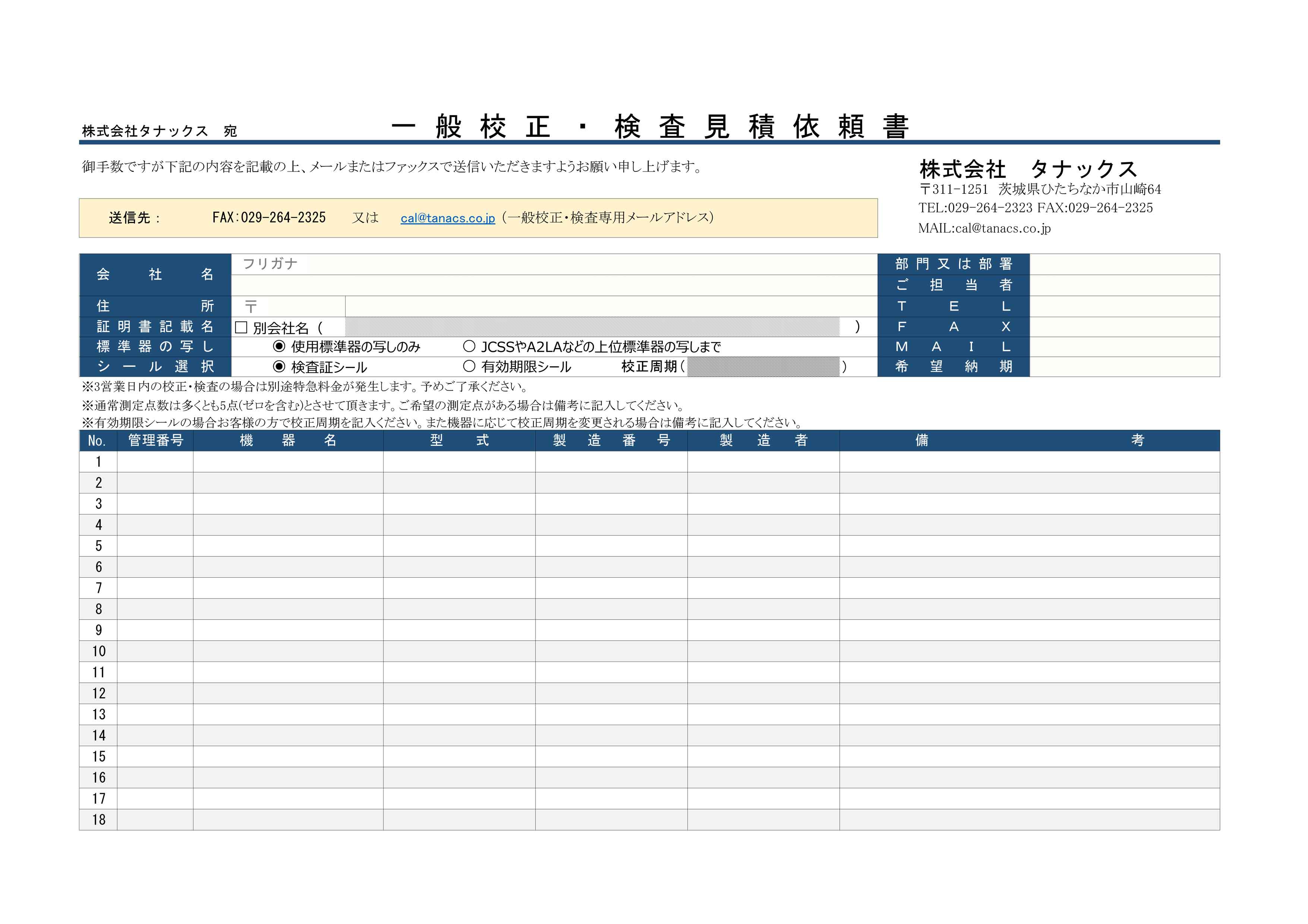
Task: Click the MAIL:cal@tanacs.co.jp text at right
Action: [984, 228]
